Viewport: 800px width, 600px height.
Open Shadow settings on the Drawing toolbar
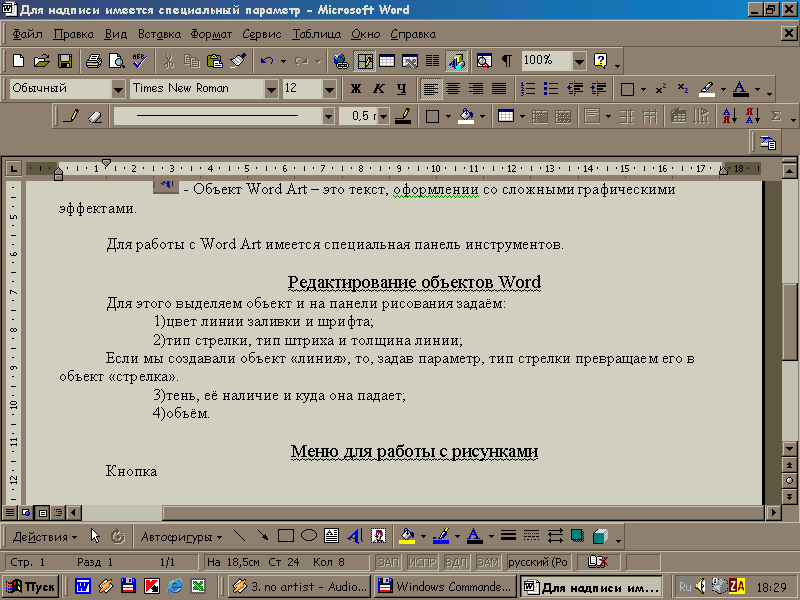(578, 536)
